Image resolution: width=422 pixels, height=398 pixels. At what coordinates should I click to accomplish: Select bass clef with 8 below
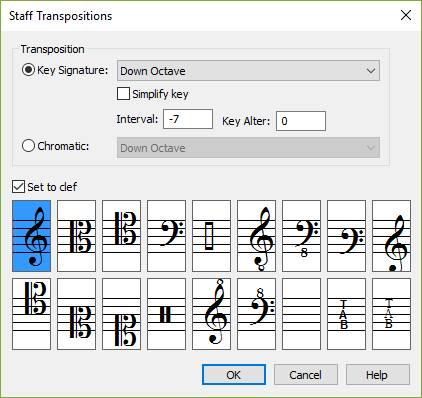301,236
